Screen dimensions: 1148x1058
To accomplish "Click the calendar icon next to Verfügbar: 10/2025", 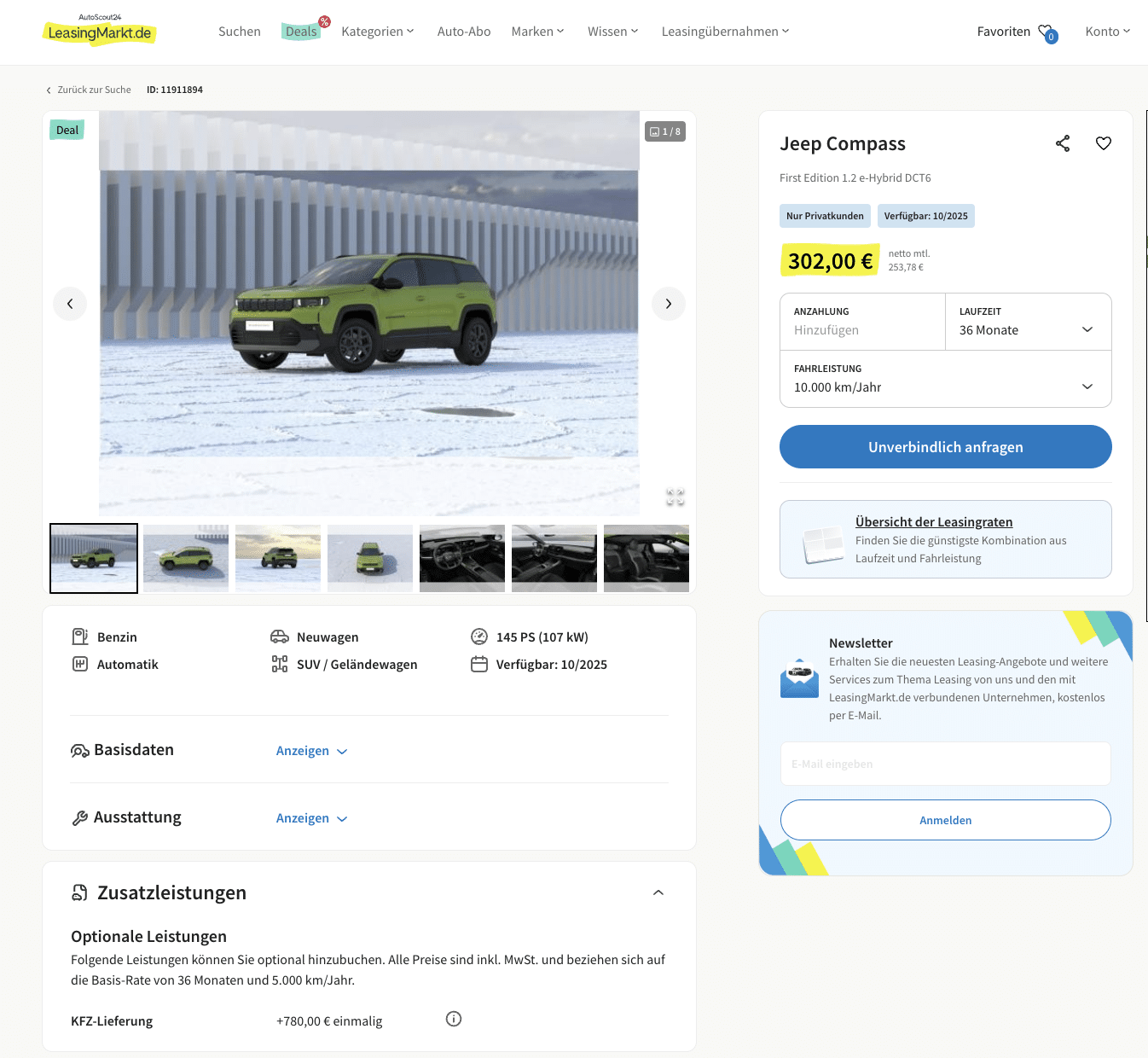I will pos(479,664).
